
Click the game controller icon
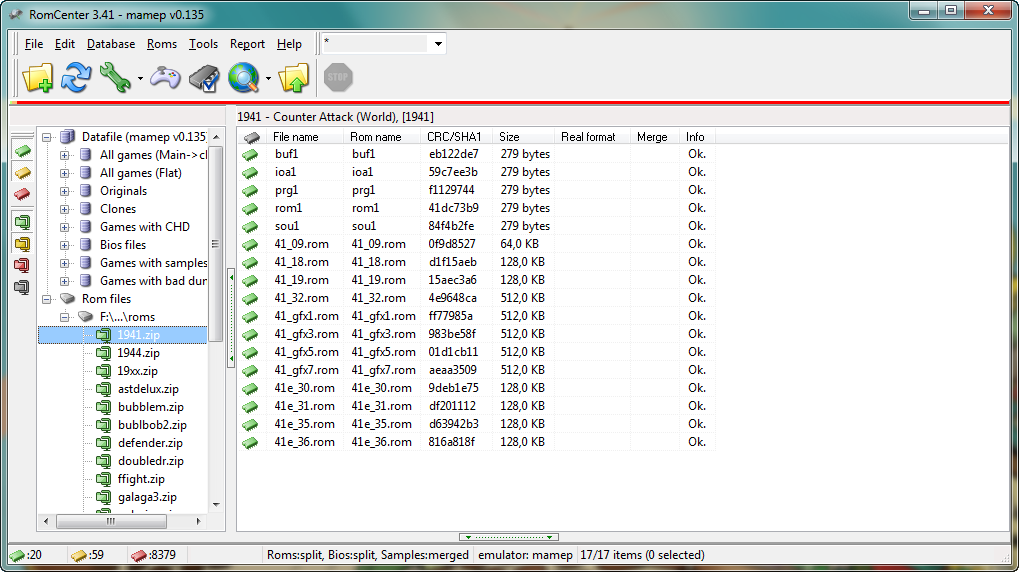pyautogui.click(x=165, y=77)
